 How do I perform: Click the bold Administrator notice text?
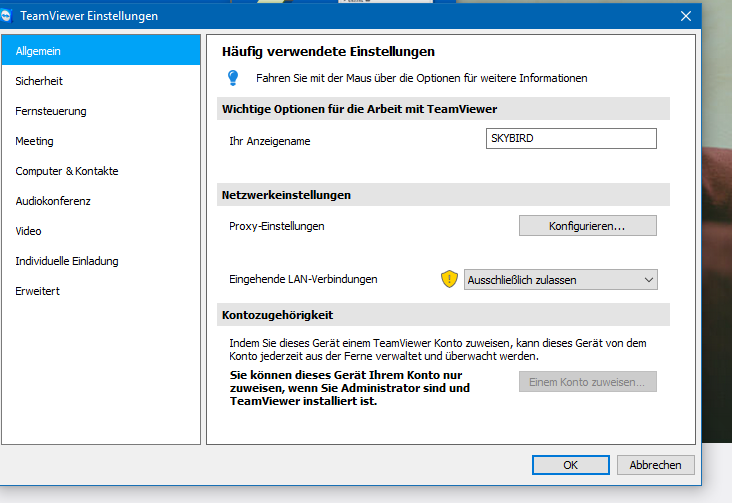pos(350,388)
